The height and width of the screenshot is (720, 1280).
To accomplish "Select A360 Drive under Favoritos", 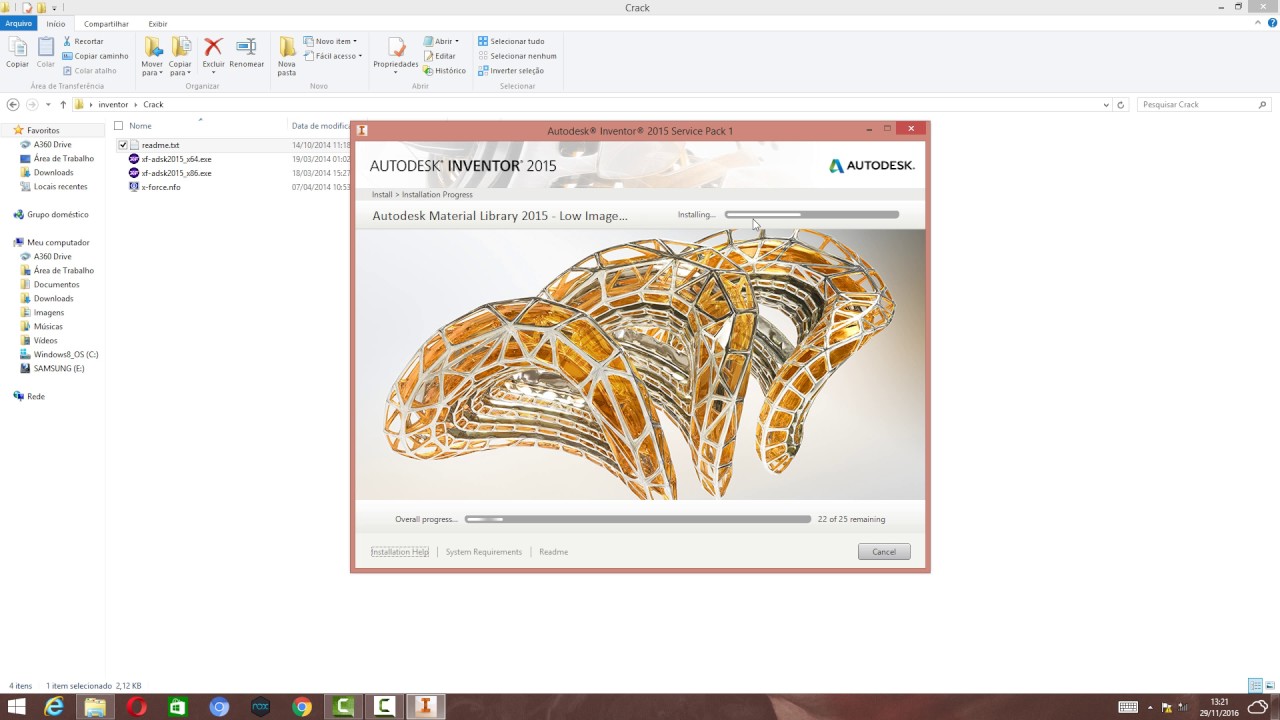I will [52, 145].
